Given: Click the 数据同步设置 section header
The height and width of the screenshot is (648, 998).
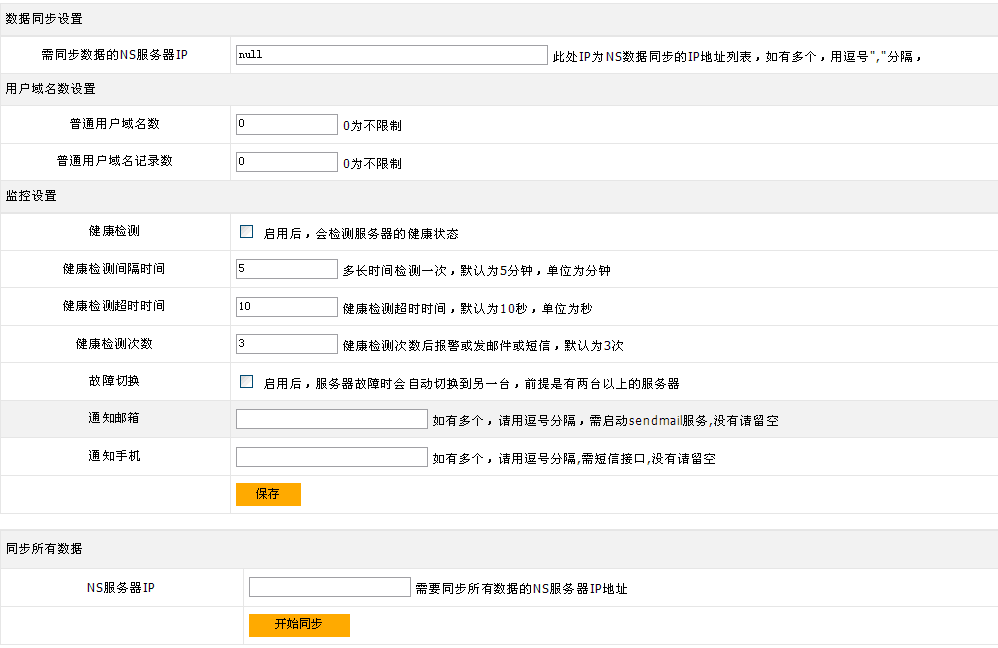Looking at the screenshot, I should coord(45,19).
